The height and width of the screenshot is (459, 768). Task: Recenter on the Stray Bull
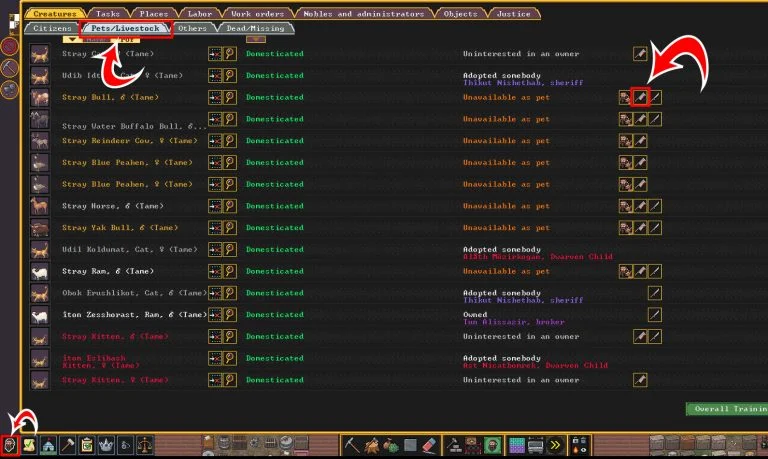[215, 97]
